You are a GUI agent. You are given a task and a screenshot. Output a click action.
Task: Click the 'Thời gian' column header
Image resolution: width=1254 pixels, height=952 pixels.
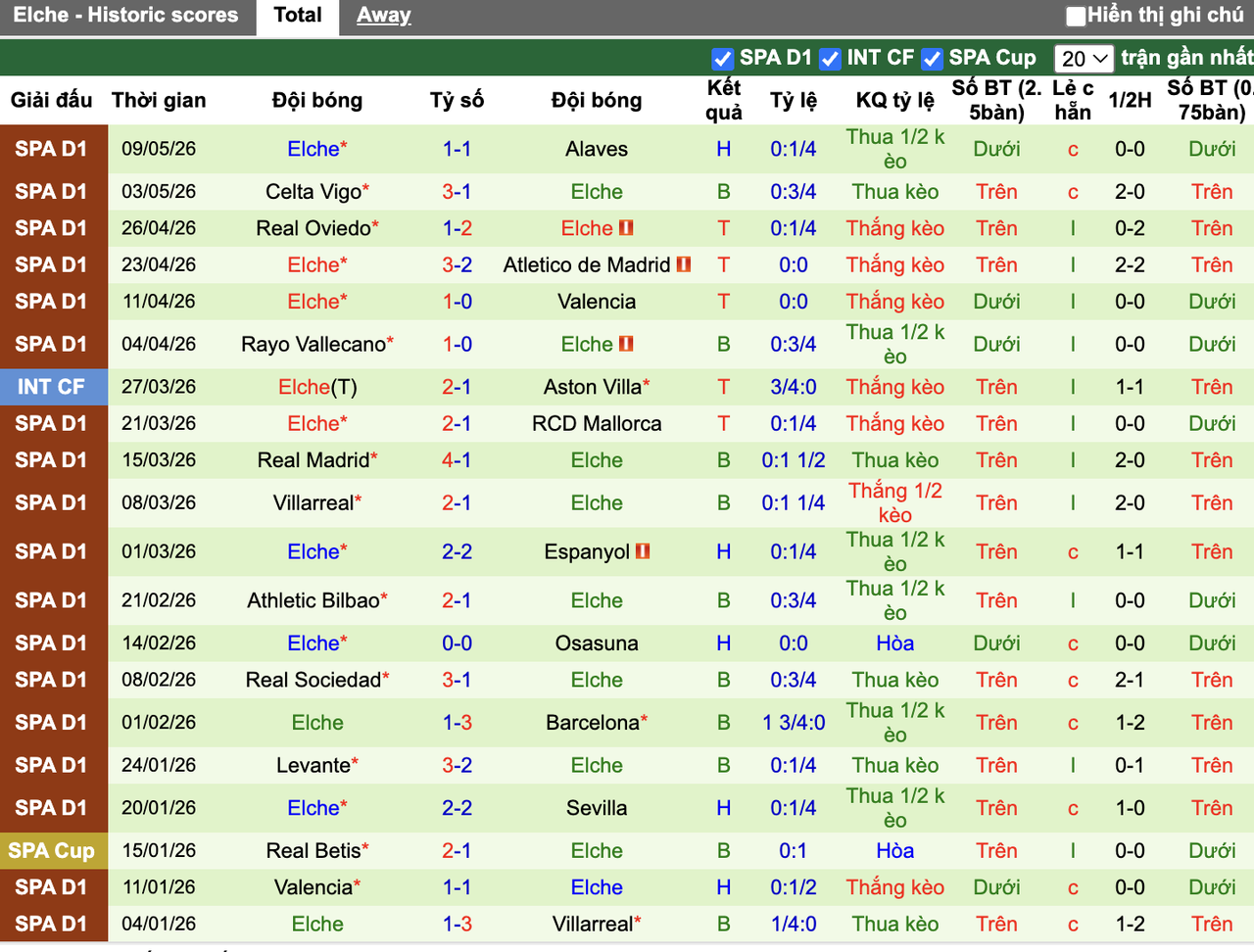click(x=159, y=100)
